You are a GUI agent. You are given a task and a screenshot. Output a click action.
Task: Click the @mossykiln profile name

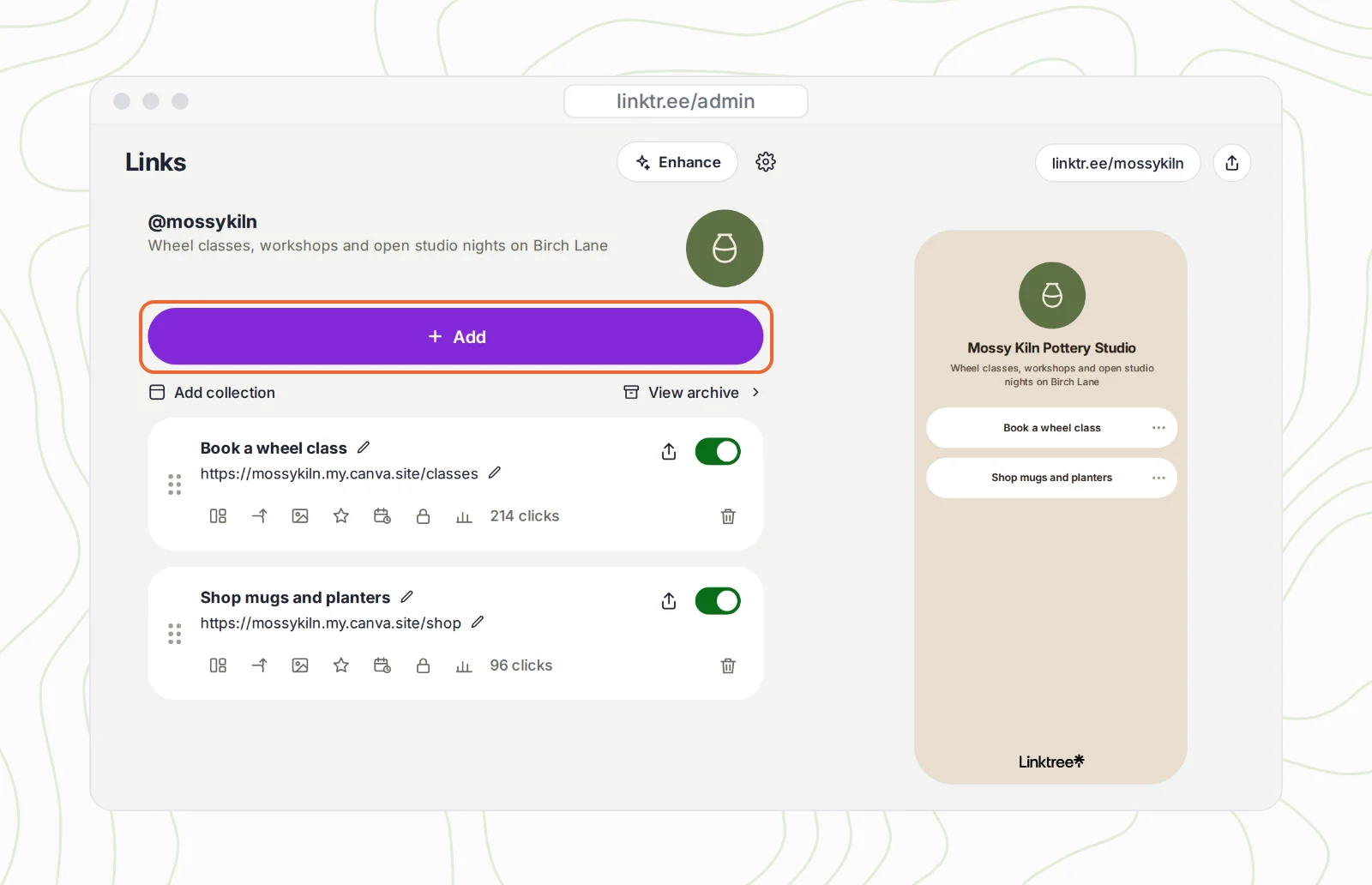coord(202,221)
